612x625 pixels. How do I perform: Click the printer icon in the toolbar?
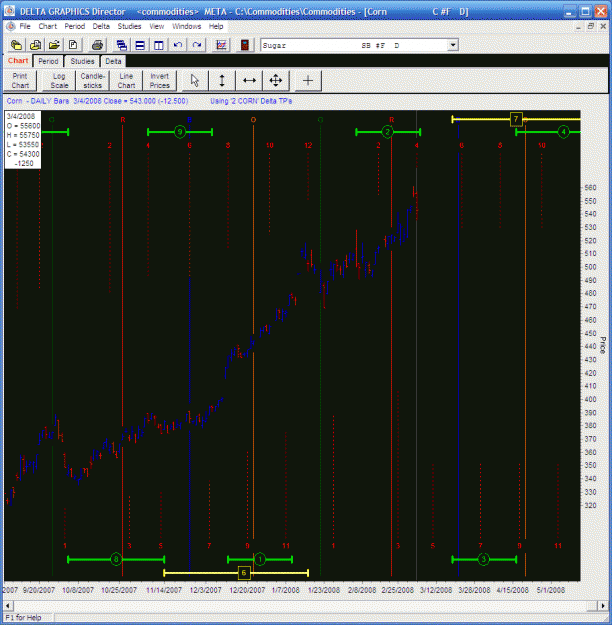[97, 45]
